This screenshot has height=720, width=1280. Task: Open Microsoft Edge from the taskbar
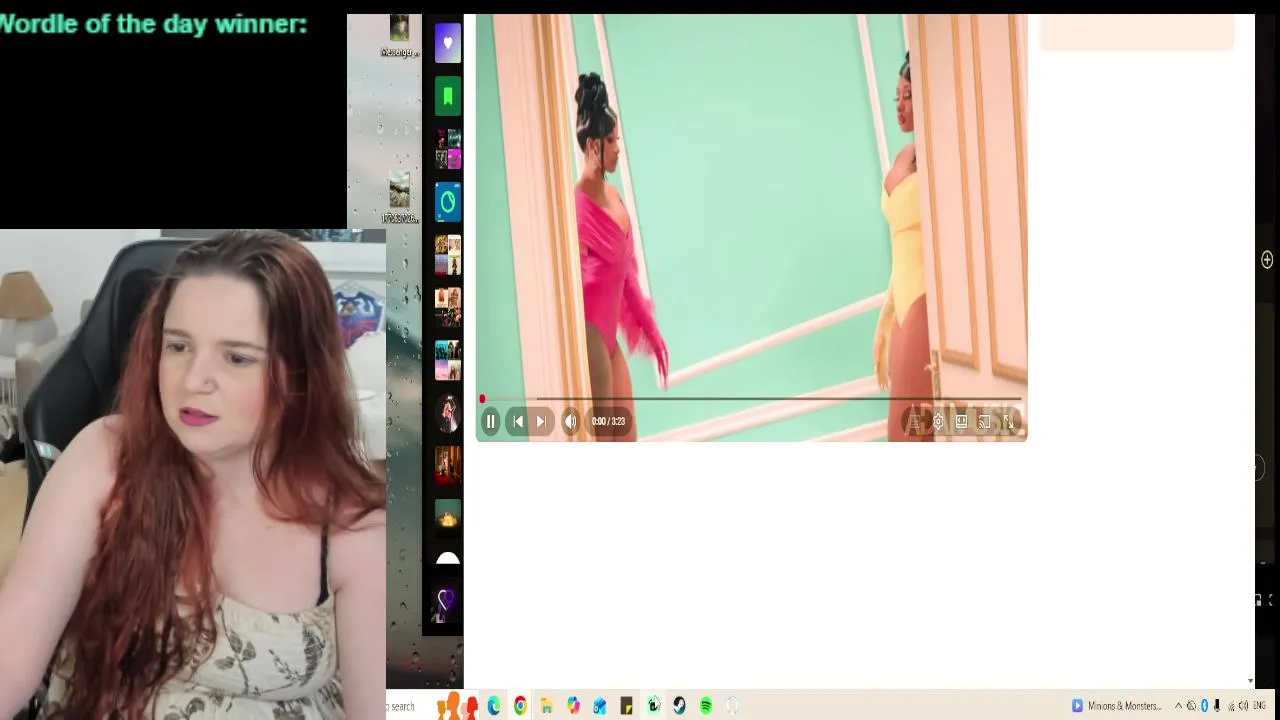[494, 707]
